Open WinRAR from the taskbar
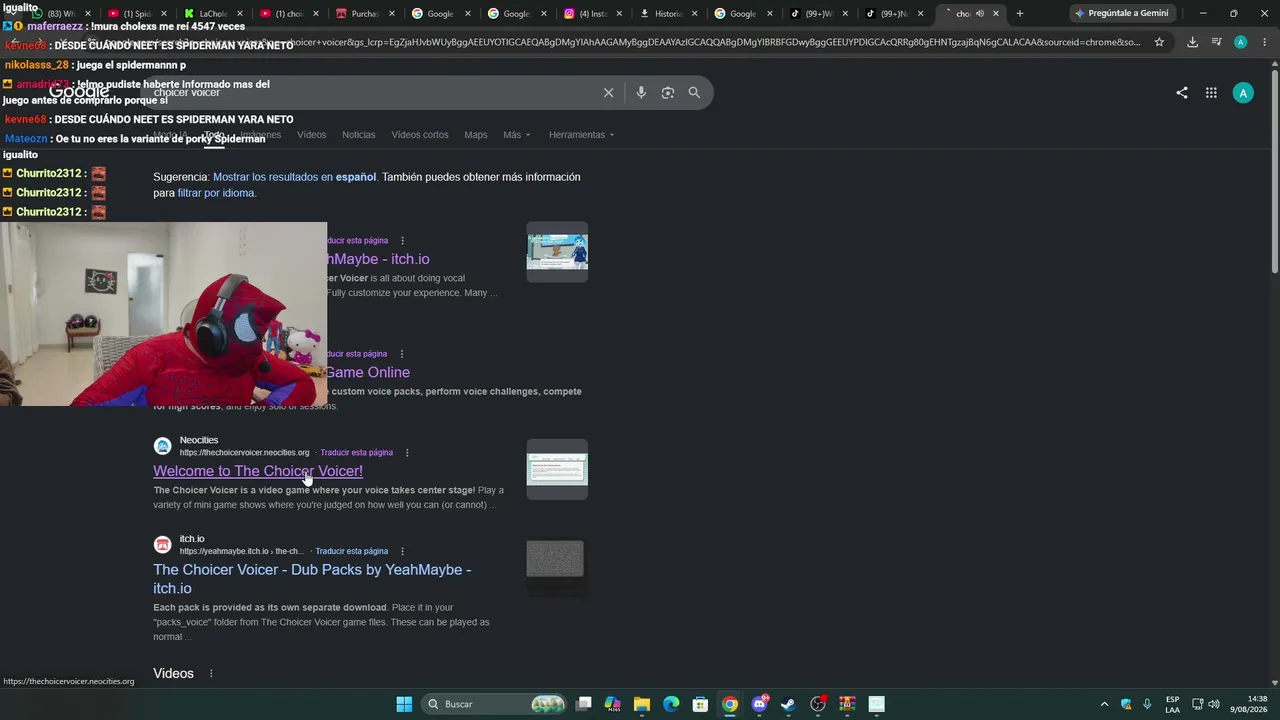Screen dimensions: 1280x720 pyautogui.click(x=847, y=704)
